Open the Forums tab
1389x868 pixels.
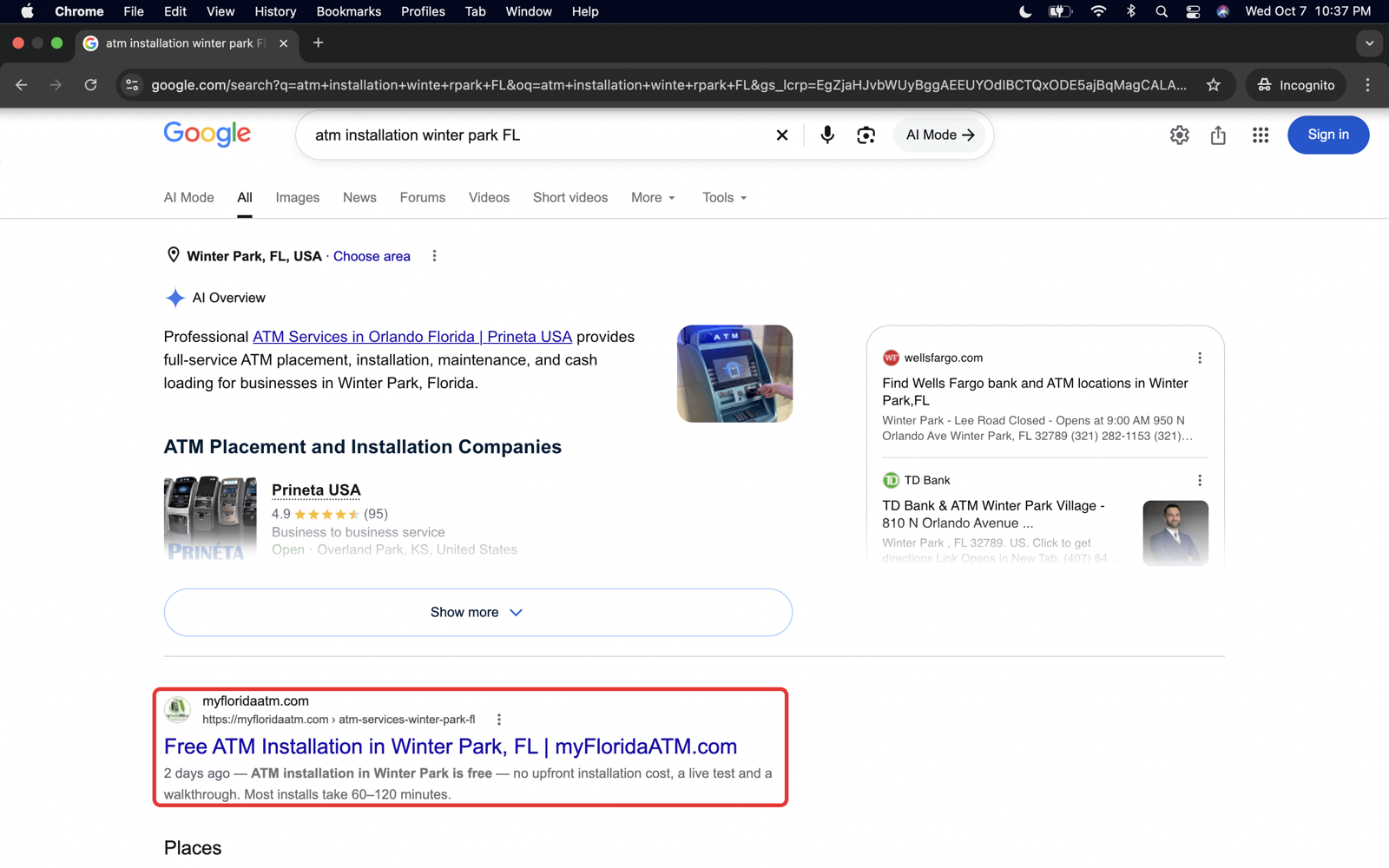(x=422, y=198)
